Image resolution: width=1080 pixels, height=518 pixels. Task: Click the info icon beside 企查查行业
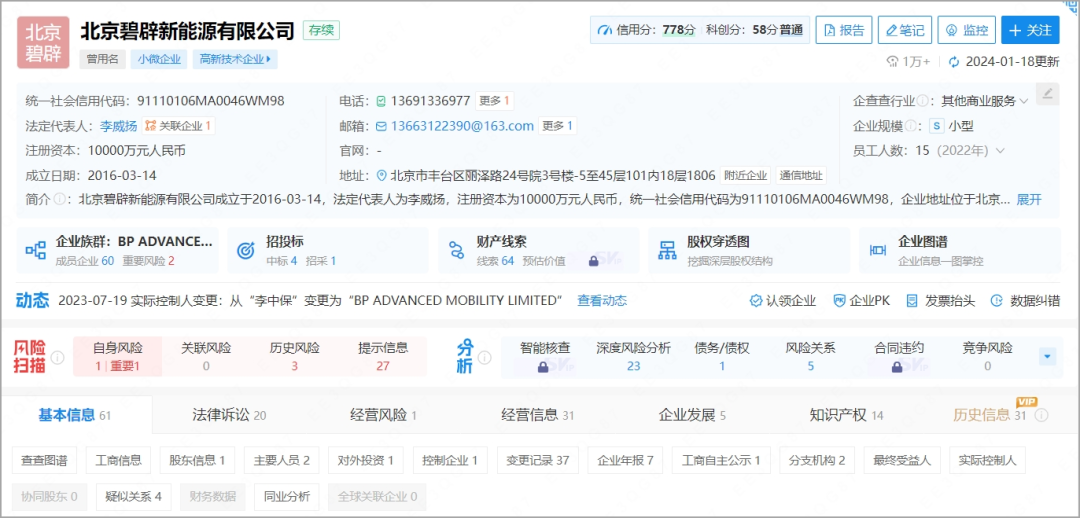922,101
